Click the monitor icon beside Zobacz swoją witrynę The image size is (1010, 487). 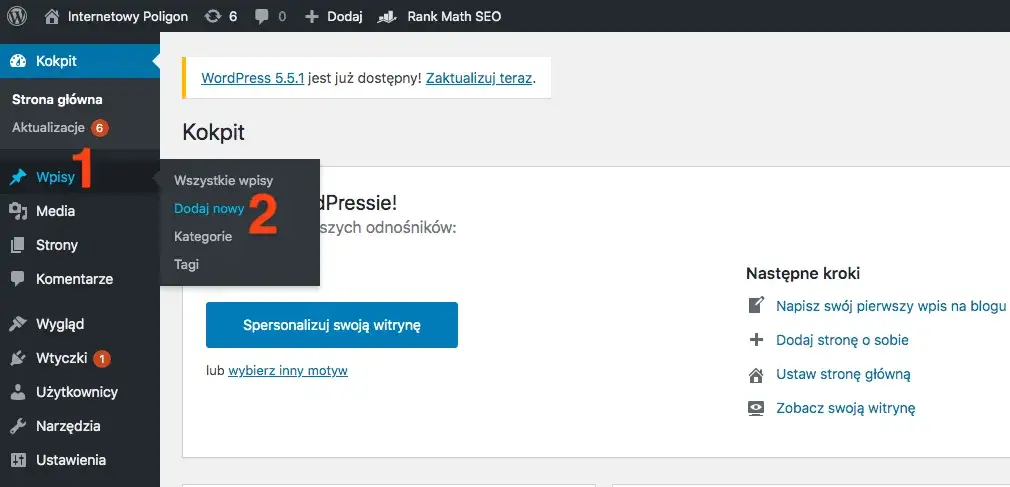[x=756, y=408]
